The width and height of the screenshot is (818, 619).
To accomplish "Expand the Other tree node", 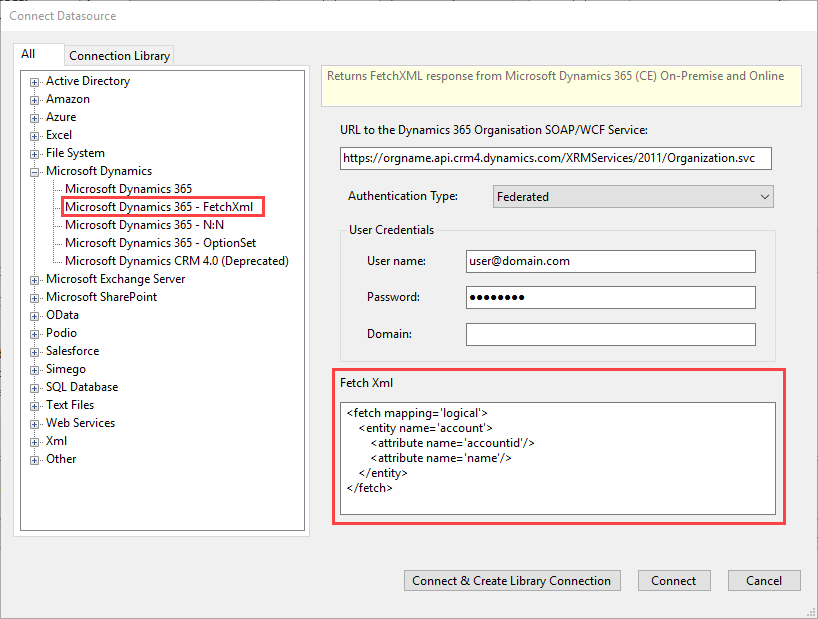I will 34,460.
